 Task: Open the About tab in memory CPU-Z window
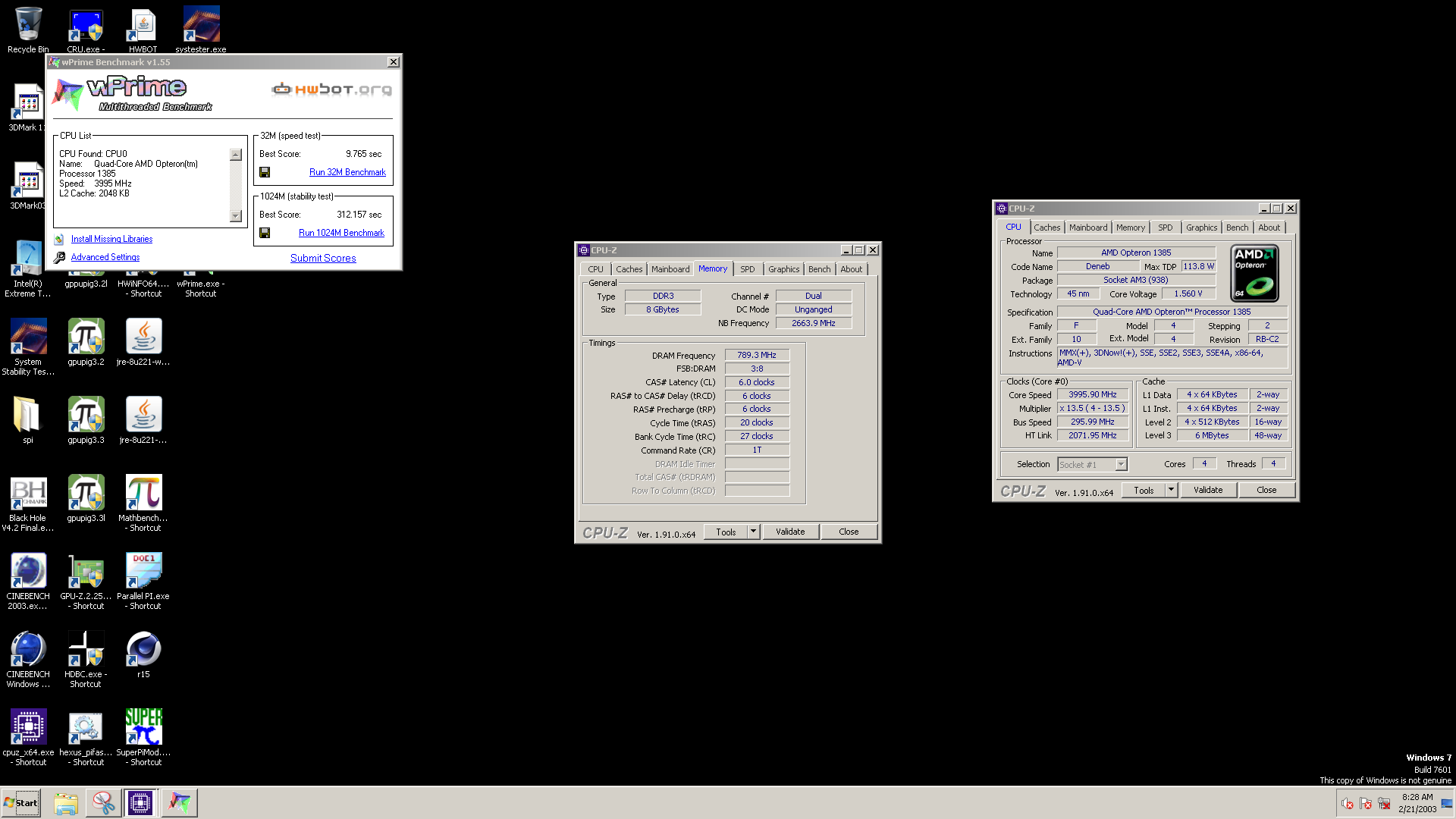click(x=851, y=269)
